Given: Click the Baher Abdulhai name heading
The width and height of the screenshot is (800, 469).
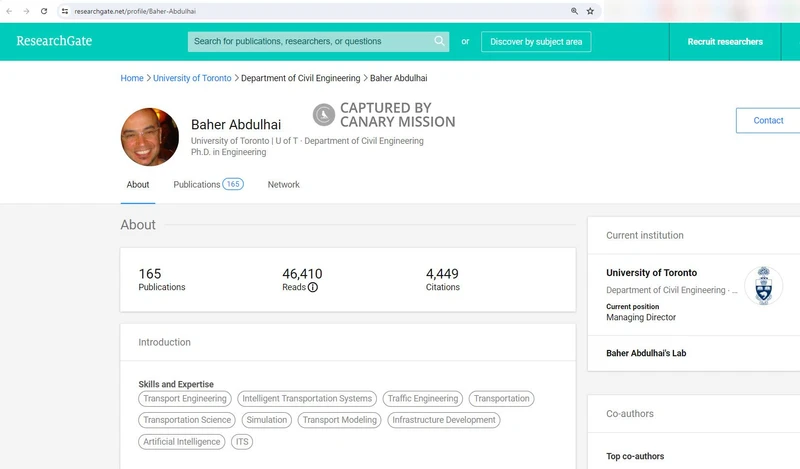Looking at the screenshot, I should click(236, 125).
